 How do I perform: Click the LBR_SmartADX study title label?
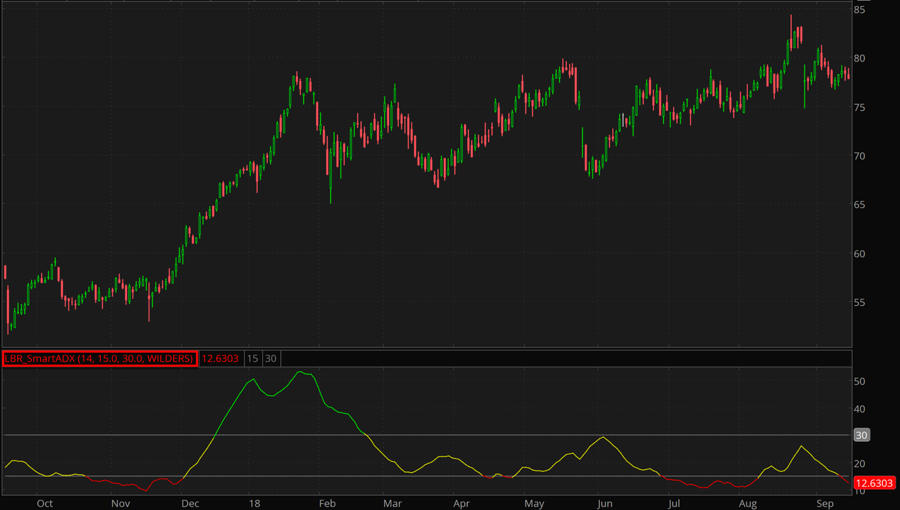tap(99, 358)
